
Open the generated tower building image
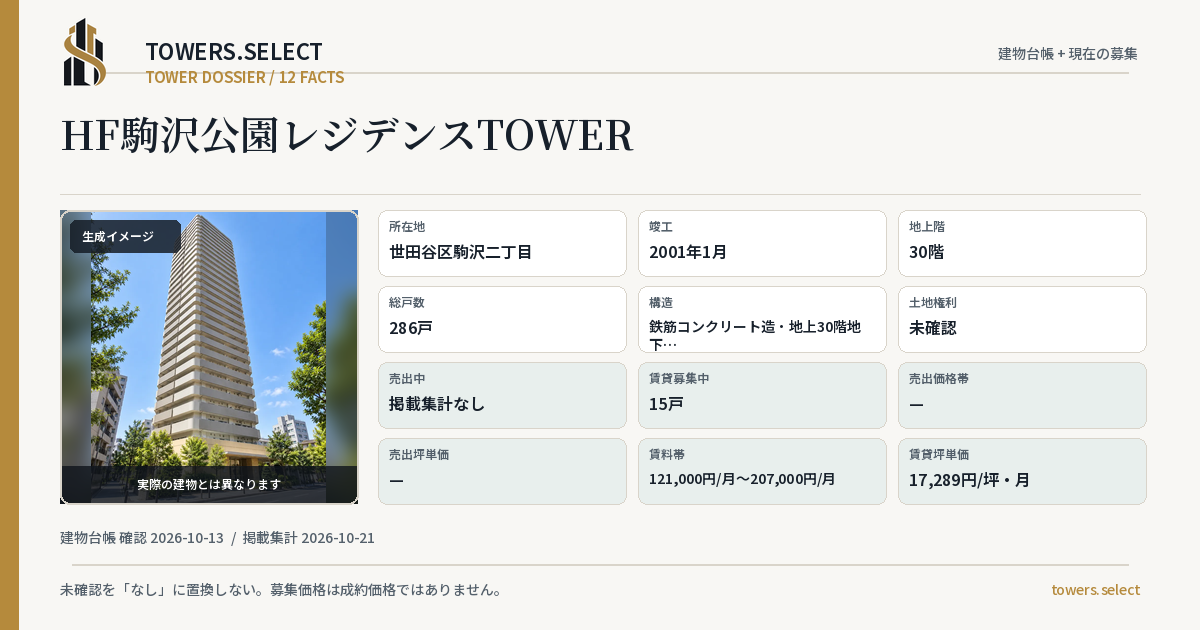209,357
